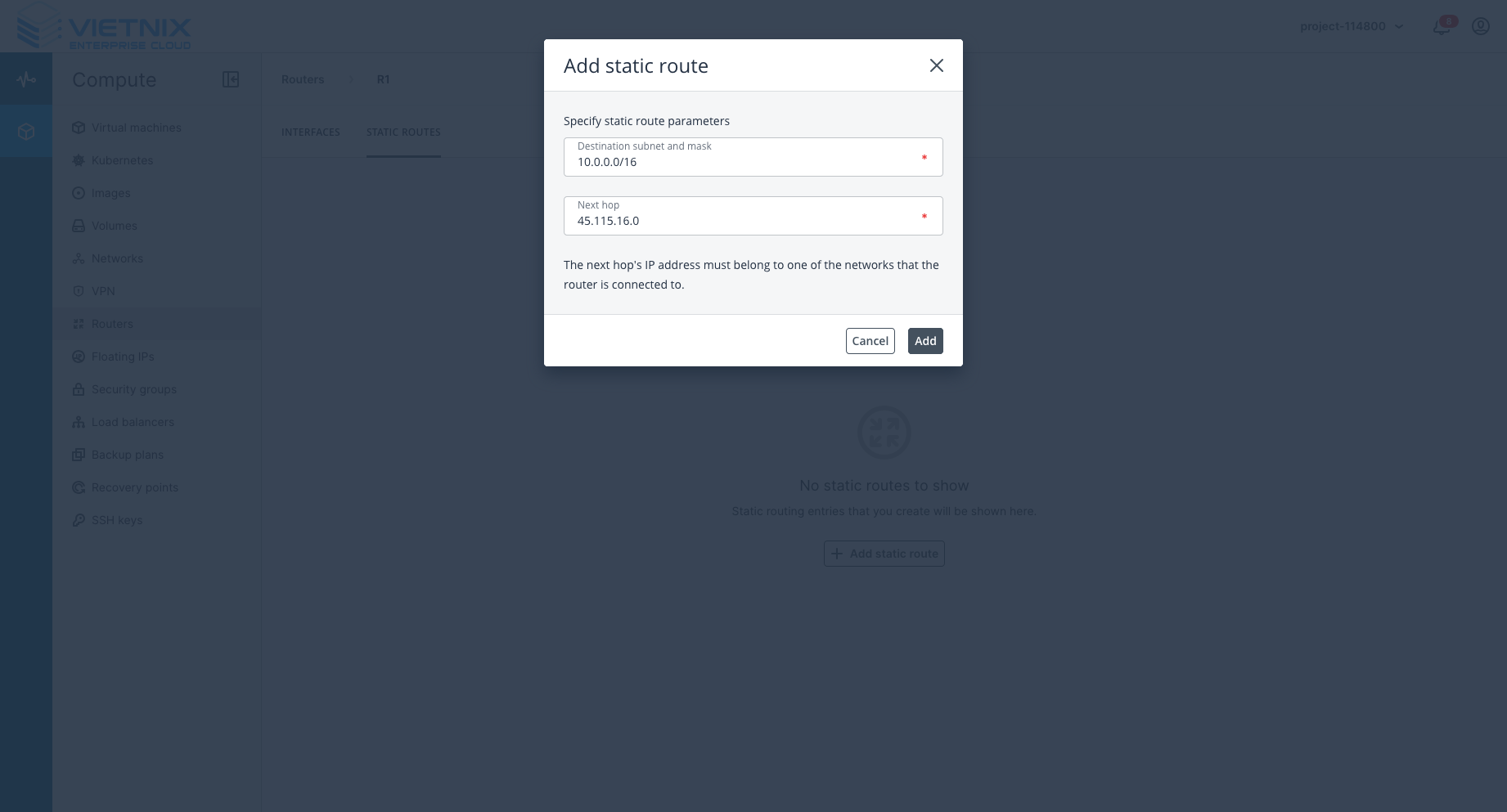Open Security groups page
Viewport: 1507px width, 812px height.
(x=134, y=389)
